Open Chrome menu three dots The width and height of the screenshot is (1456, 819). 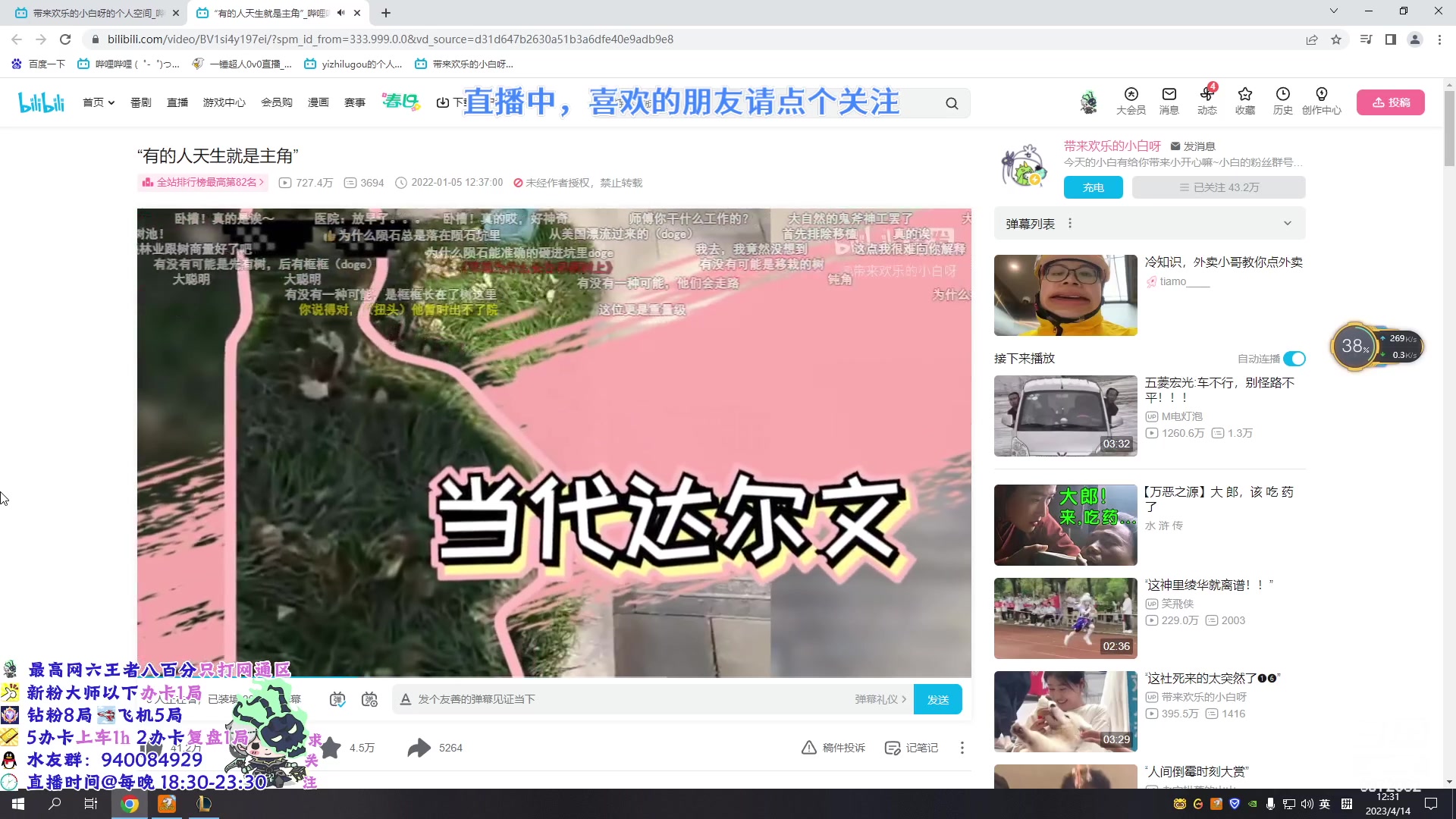1439,39
